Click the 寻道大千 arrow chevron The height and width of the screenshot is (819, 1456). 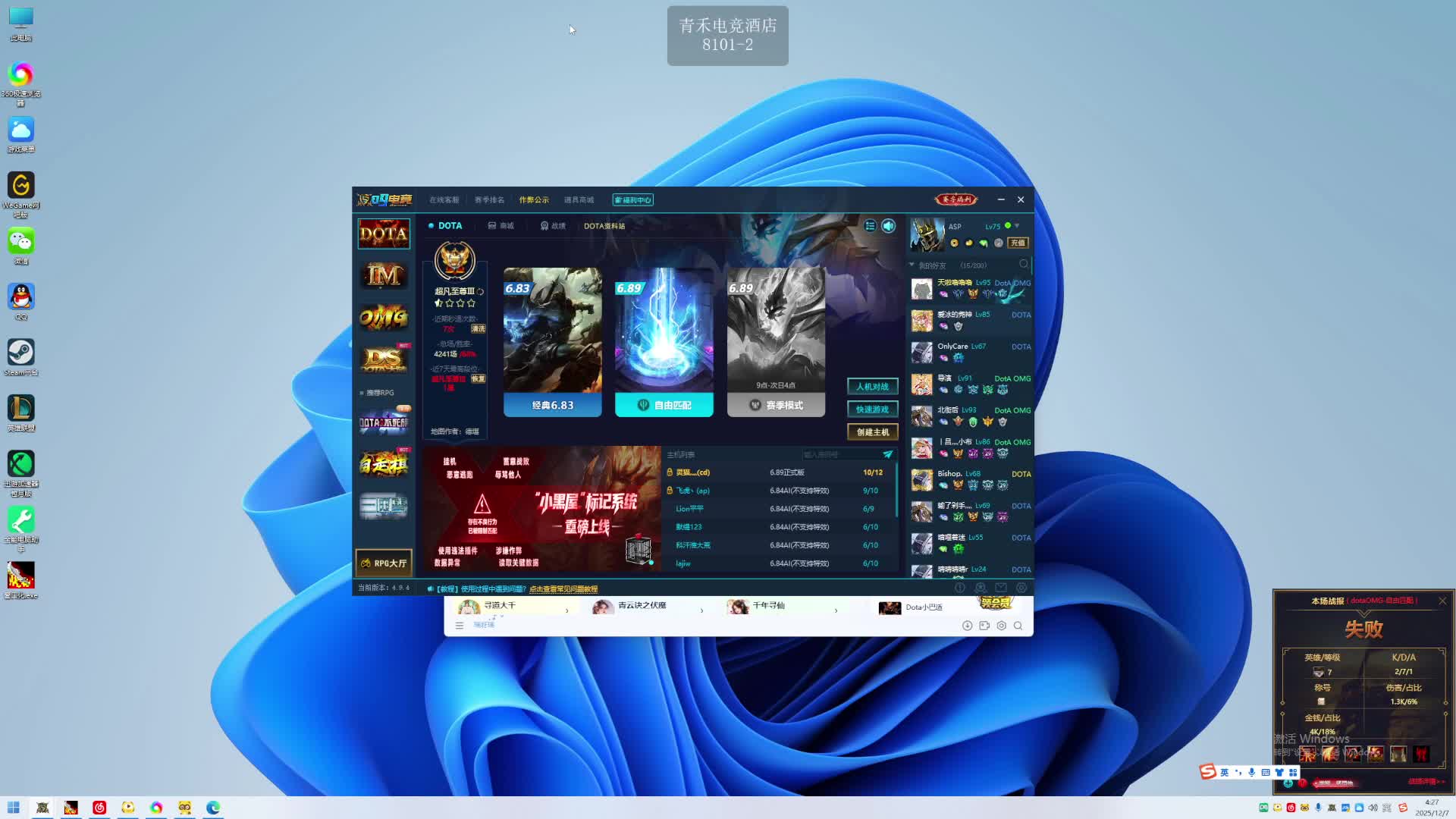coord(566,610)
